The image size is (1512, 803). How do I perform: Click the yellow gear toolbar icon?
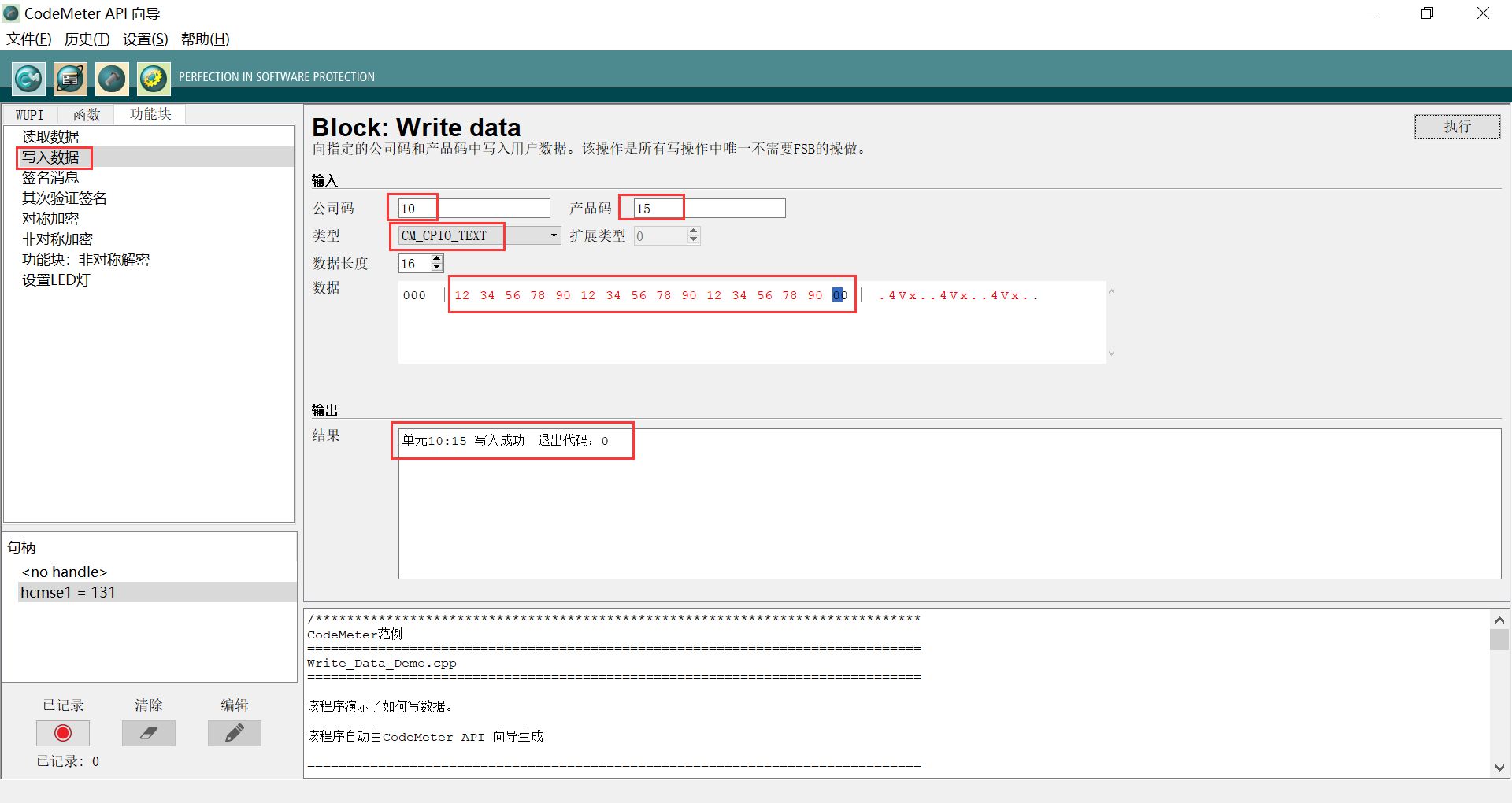click(154, 78)
